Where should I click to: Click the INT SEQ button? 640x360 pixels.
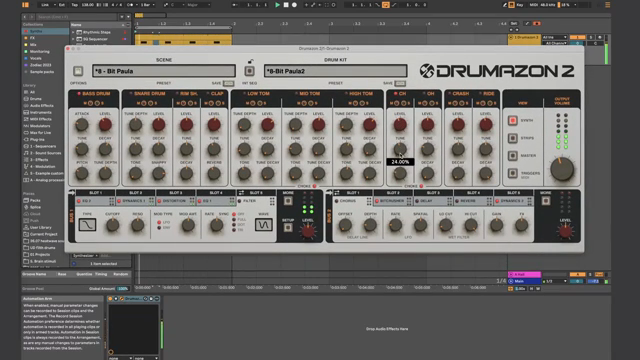pyautogui.click(x=249, y=71)
